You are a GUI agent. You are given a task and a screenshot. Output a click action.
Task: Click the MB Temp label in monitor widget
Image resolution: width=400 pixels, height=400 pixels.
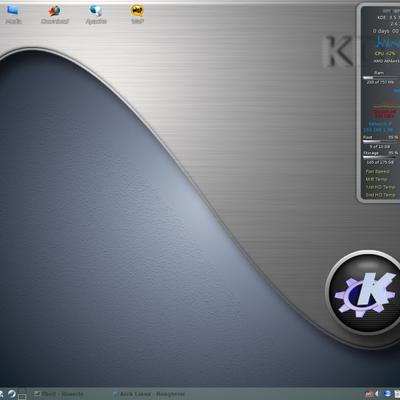pyautogui.click(x=376, y=179)
